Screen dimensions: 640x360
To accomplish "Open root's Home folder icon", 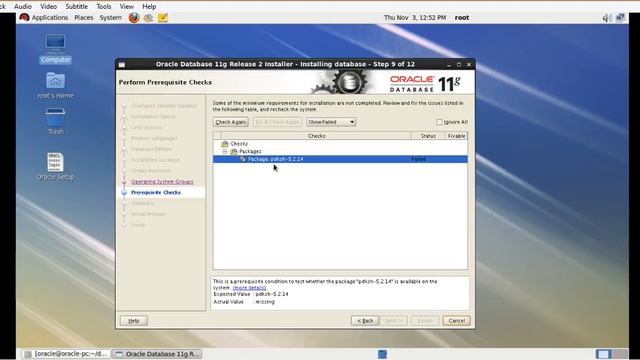I will click(56, 86).
